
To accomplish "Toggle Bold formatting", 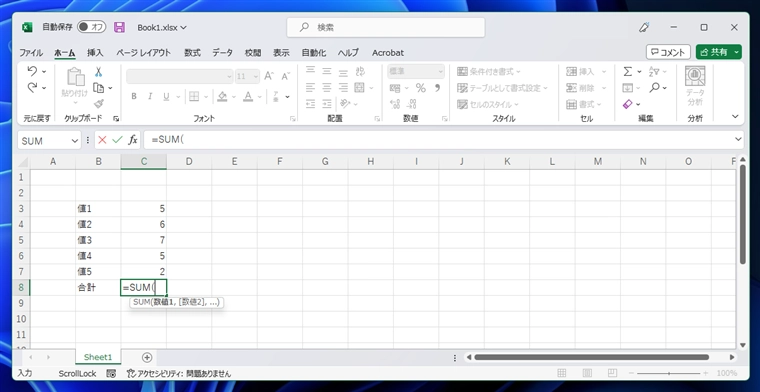I will coord(134,96).
